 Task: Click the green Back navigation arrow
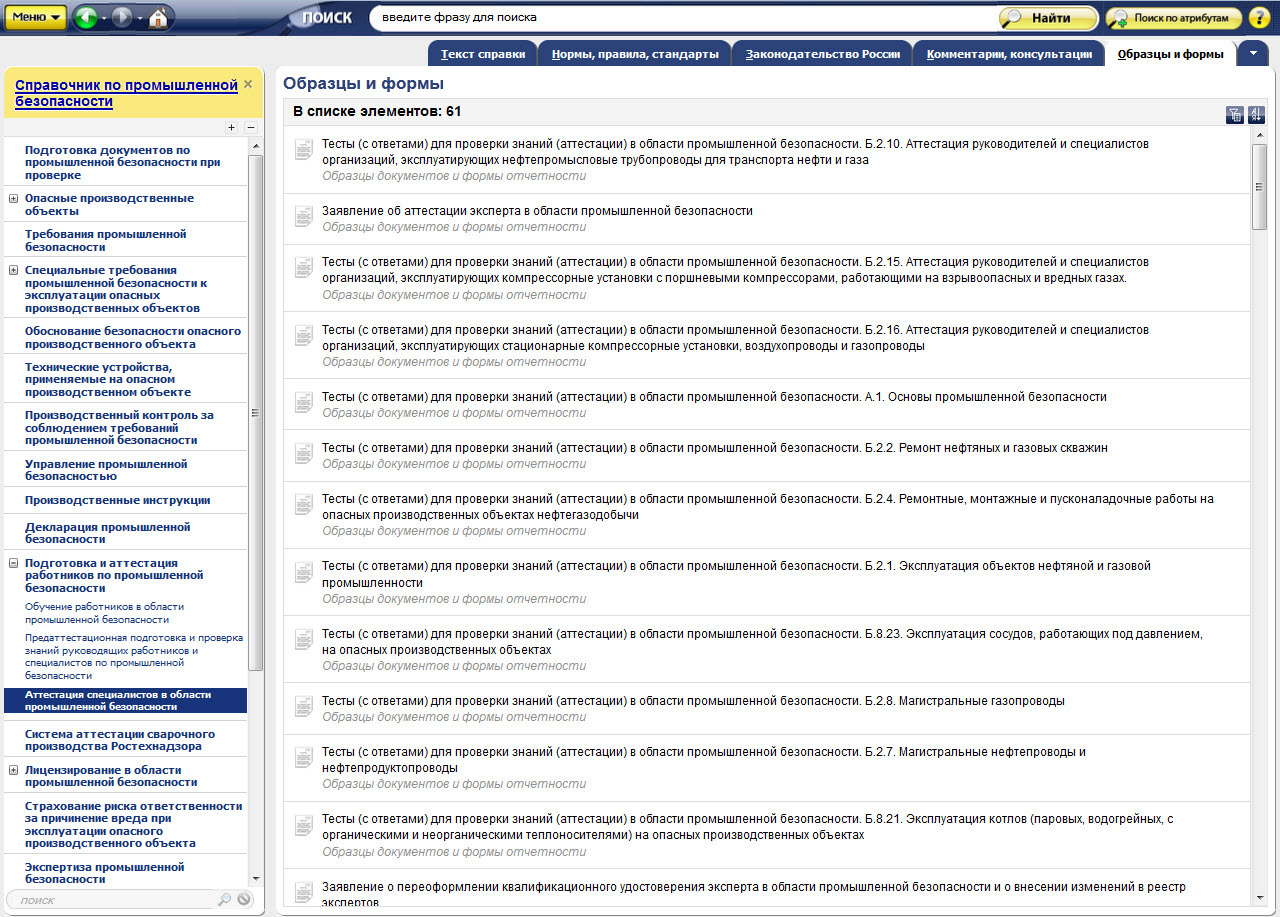click(x=86, y=17)
